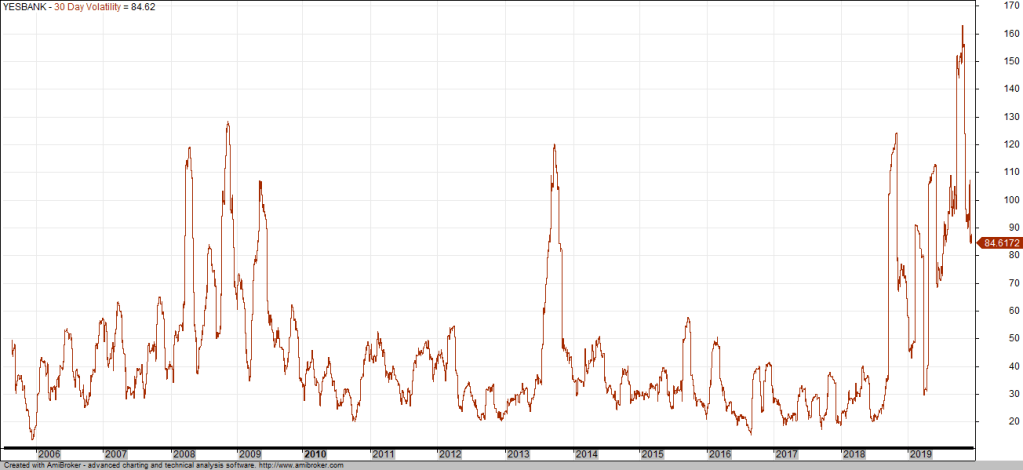This screenshot has width=1023, height=470.
Task: Select the 2019 year label on time axis
Action: click(x=920, y=453)
